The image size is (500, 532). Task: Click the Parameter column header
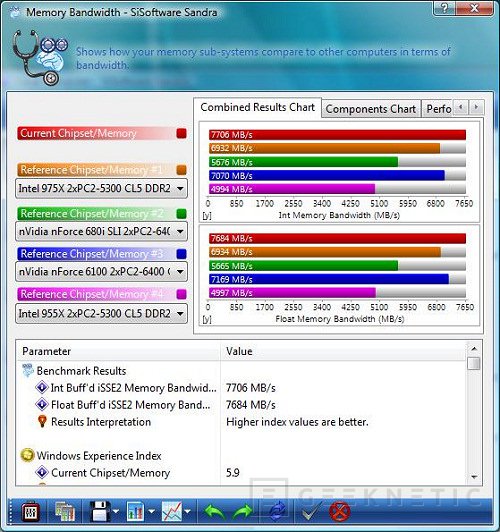118,351
